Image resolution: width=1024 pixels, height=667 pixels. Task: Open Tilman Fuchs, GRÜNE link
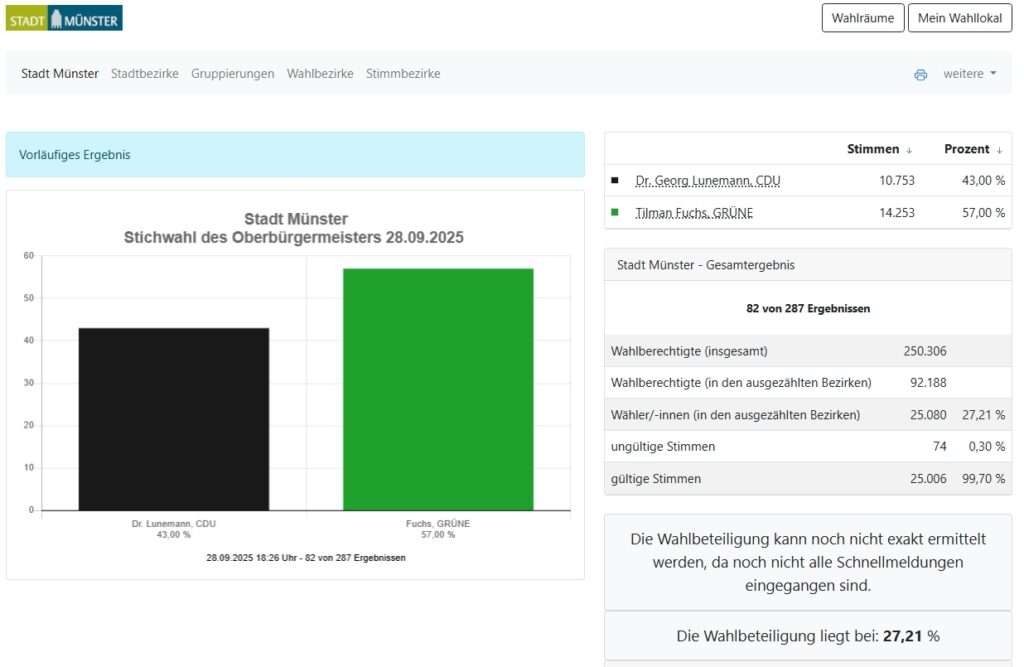[x=694, y=212]
